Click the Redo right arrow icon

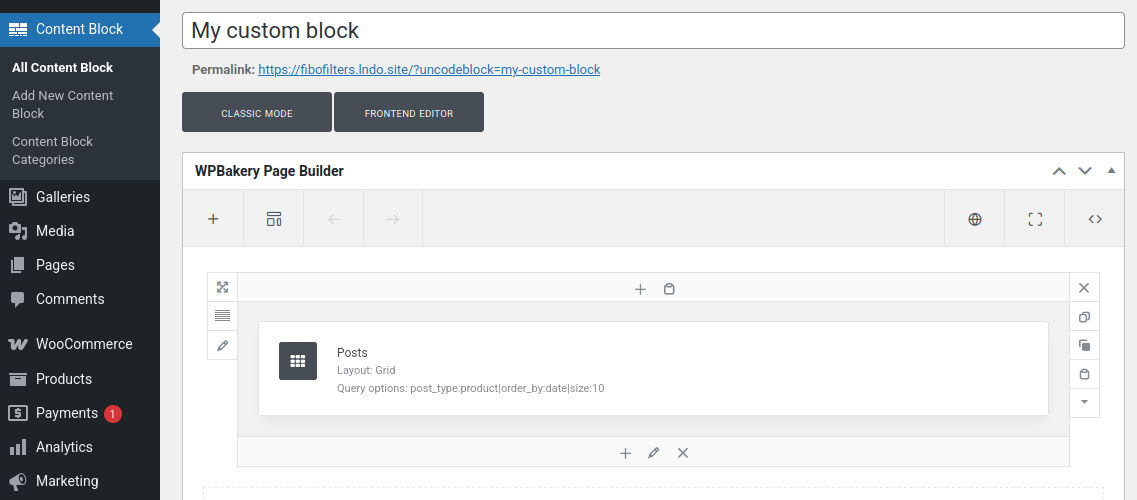(x=393, y=219)
